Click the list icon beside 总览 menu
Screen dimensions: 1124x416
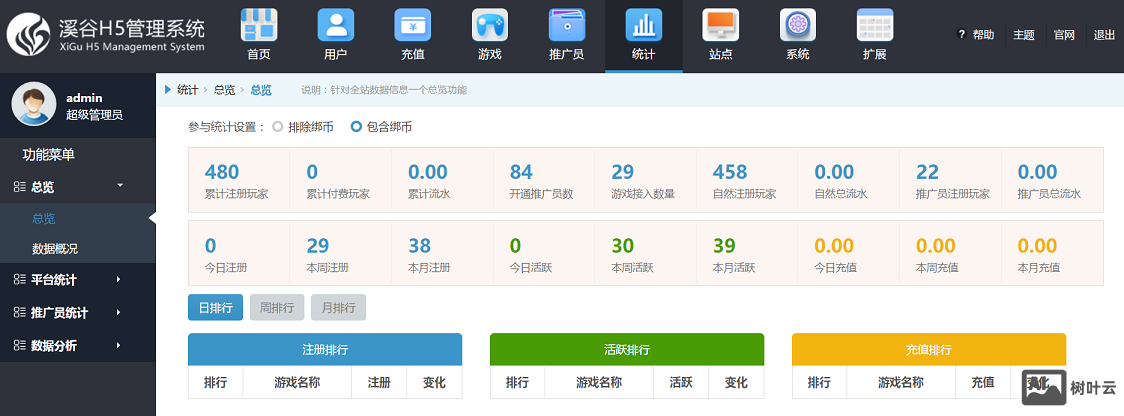[19, 186]
